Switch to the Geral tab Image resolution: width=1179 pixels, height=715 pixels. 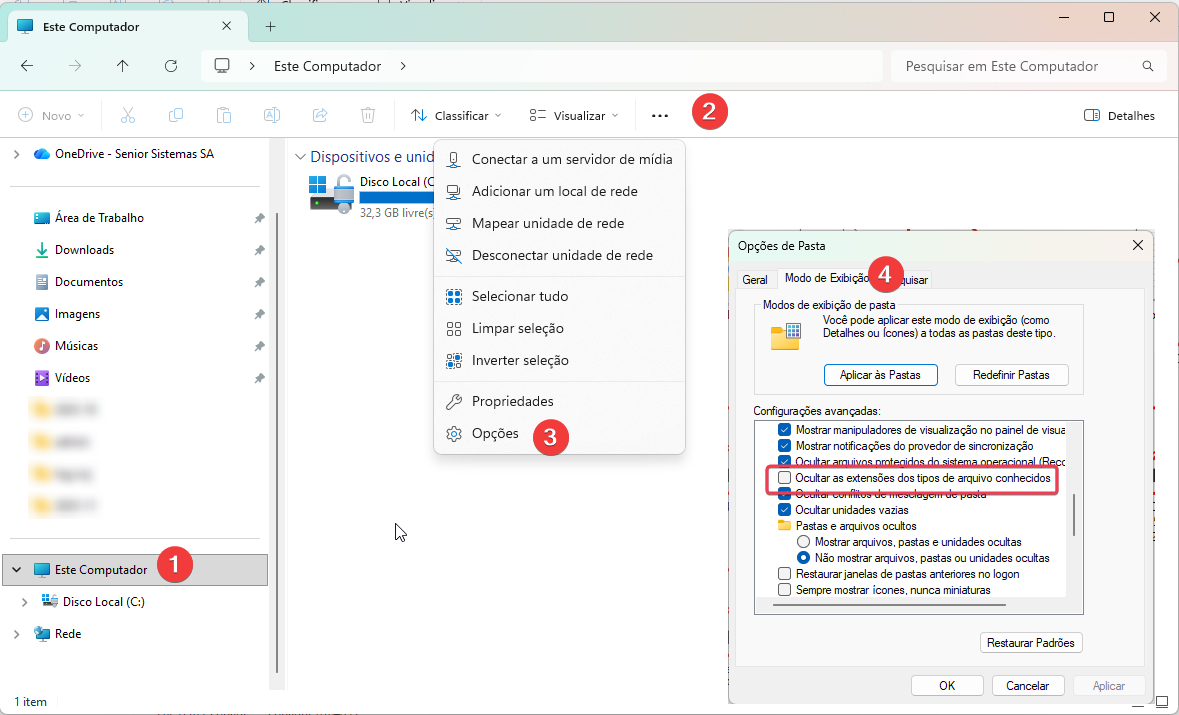(x=755, y=279)
